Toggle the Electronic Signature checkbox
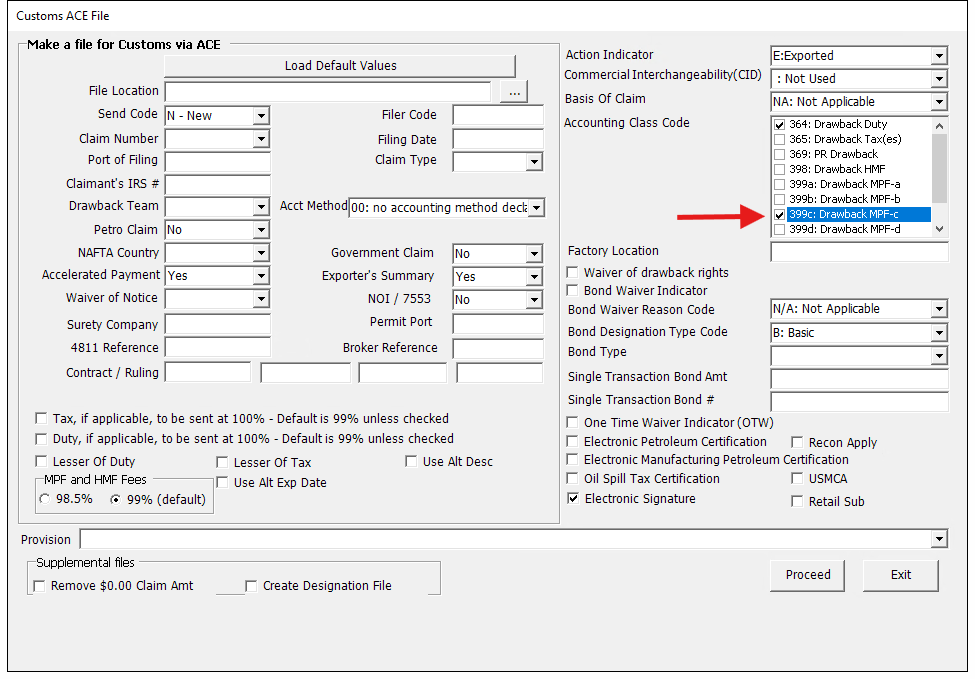This screenshot has width=975, height=679. pos(573,498)
